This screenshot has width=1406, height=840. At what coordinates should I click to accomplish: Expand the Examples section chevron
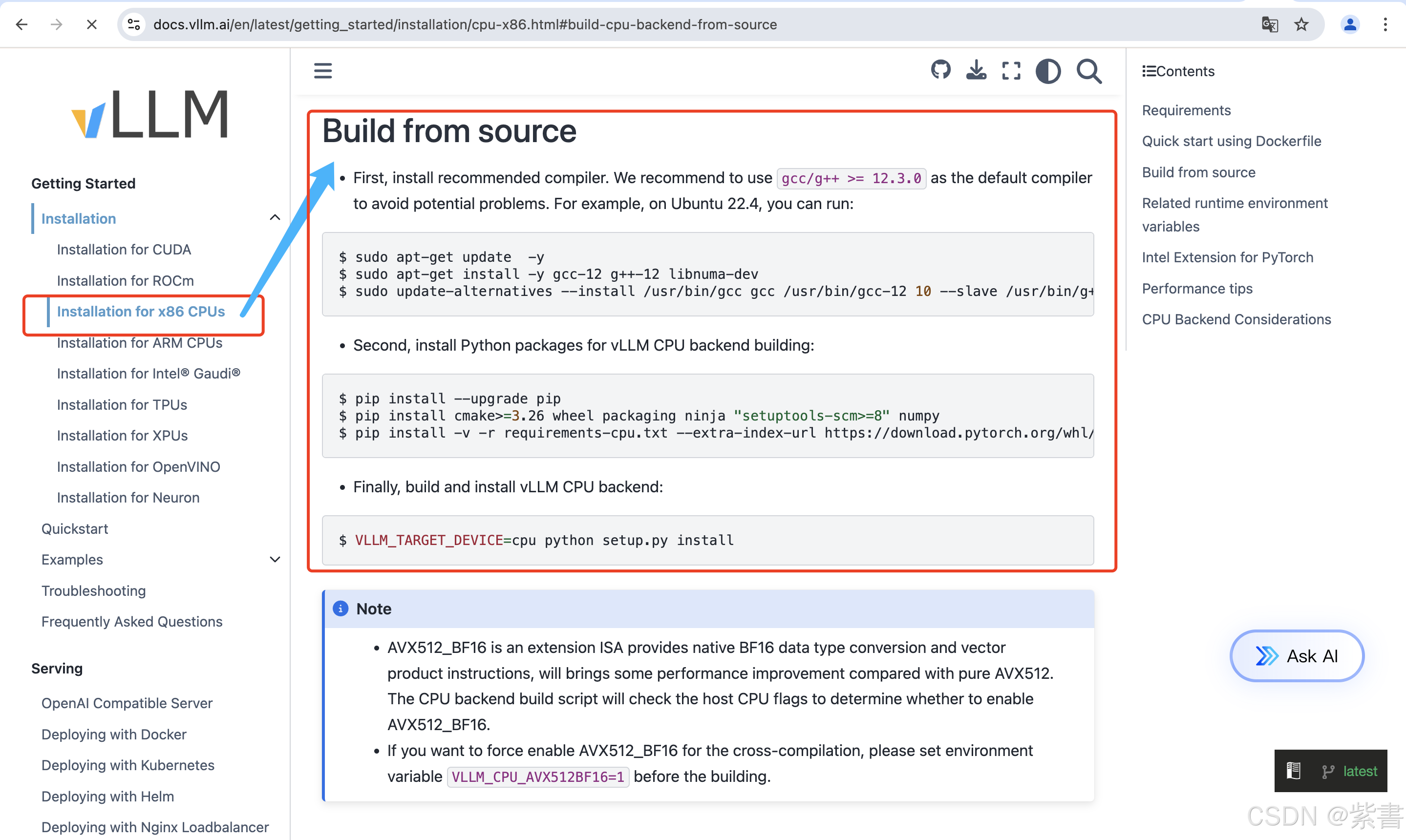[275, 559]
